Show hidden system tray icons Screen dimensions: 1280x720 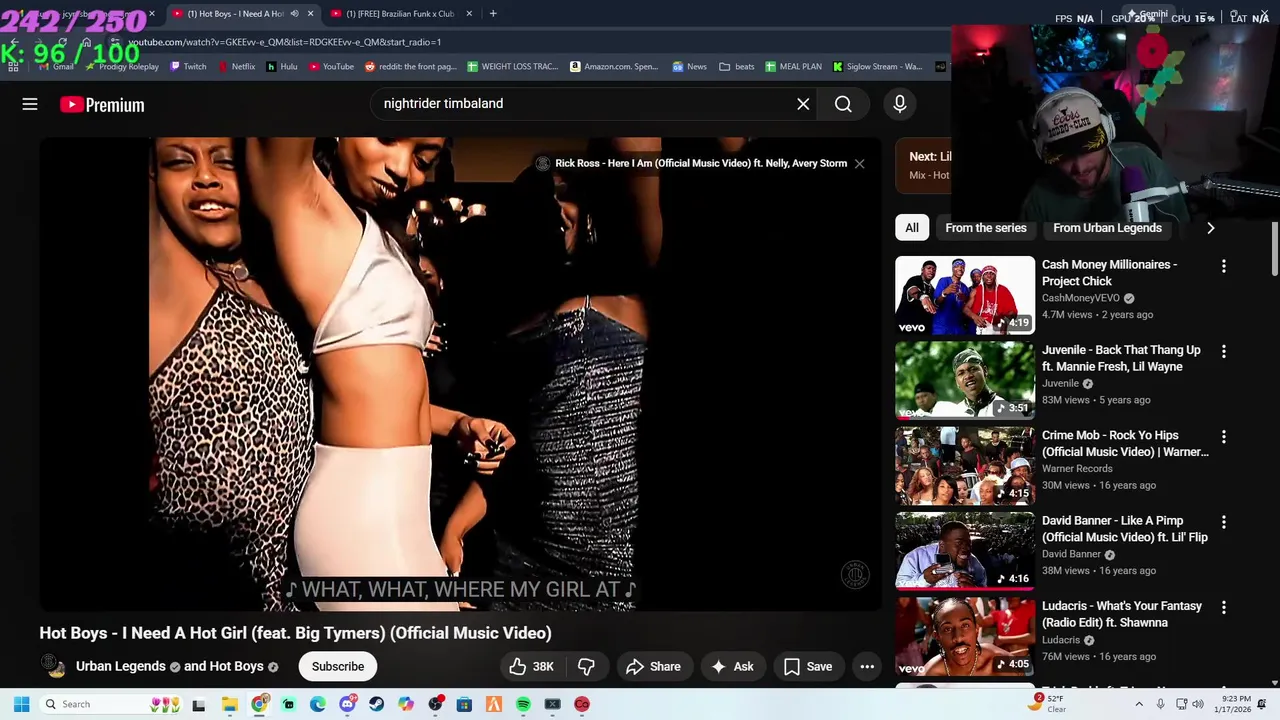(x=1138, y=704)
